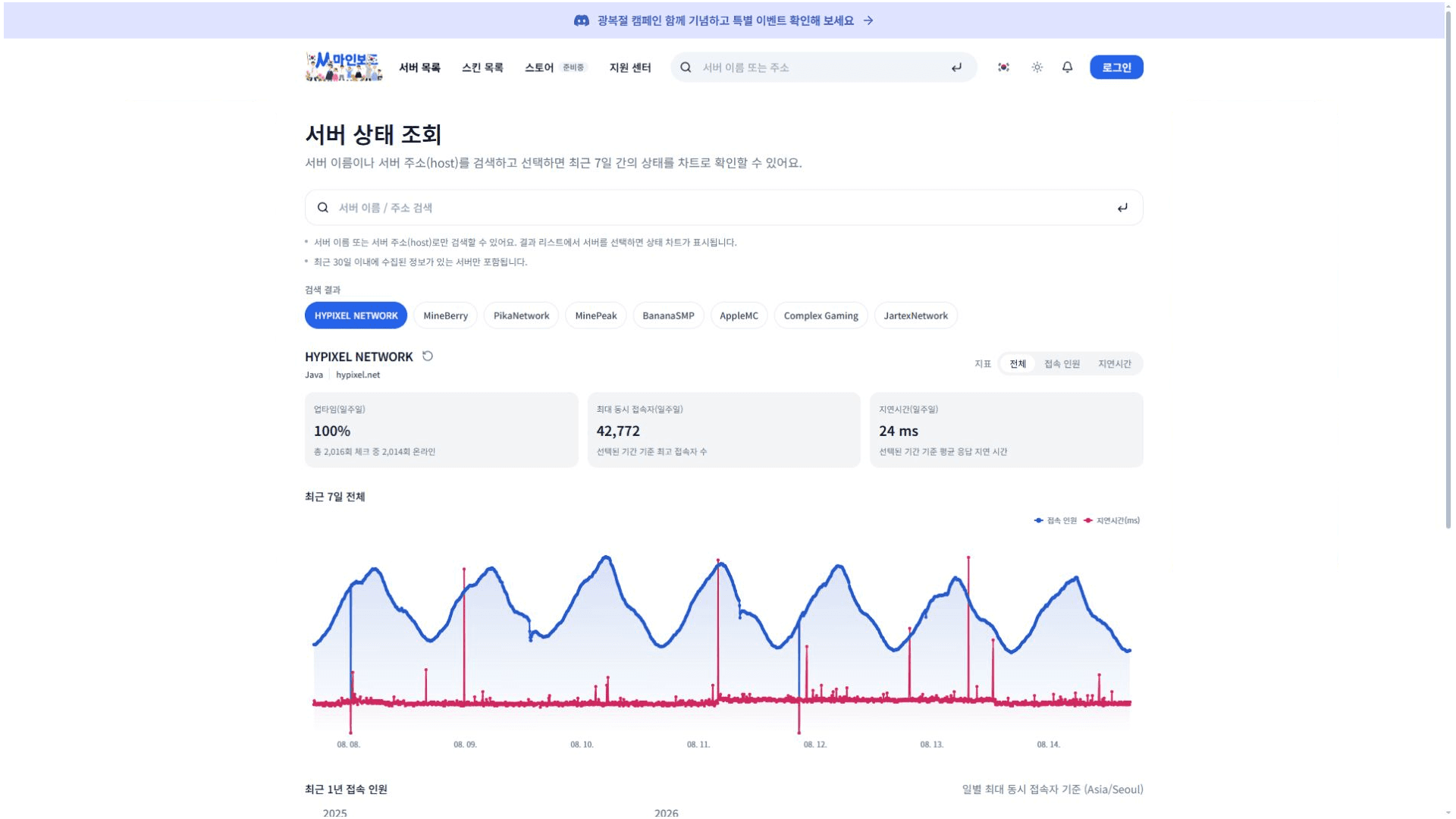The height and width of the screenshot is (819, 1456).
Task: Click the magnifier icon in the main search
Action: pyautogui.click(x=323, y=208)
